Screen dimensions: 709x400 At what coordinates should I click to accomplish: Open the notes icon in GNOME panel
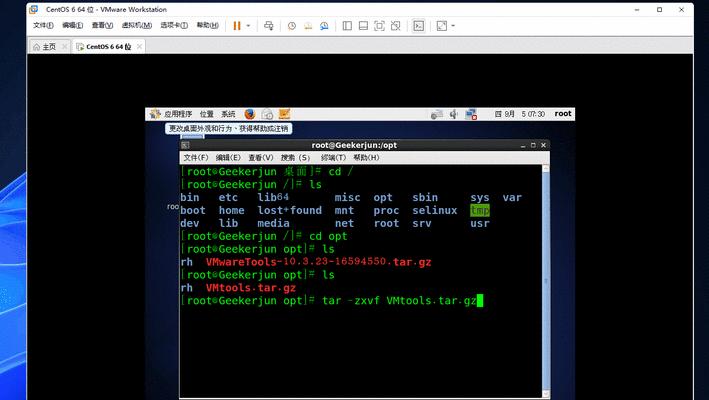pos(284,114)
